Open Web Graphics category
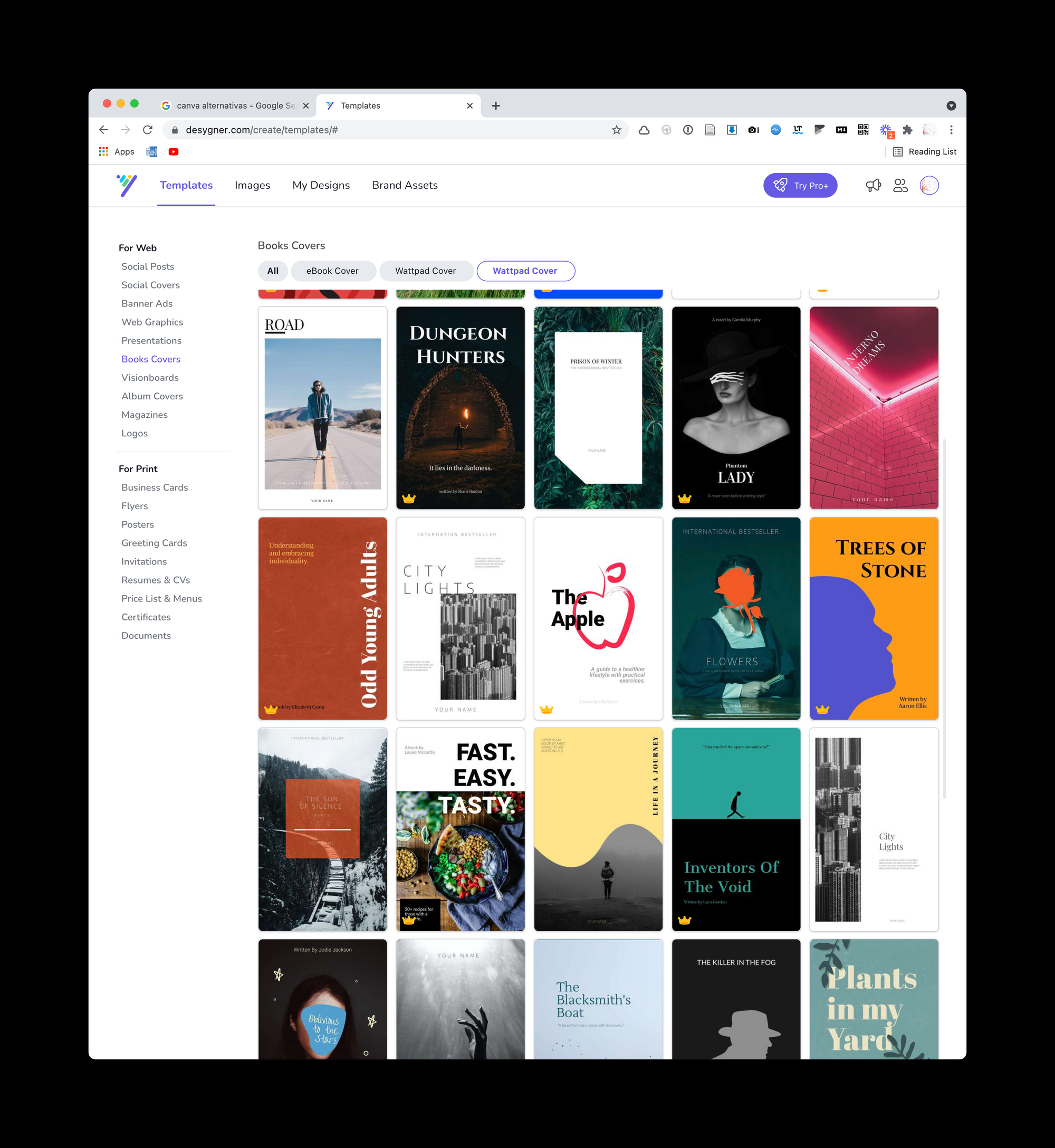The image size is (1055, 1148). click(152, 322)
